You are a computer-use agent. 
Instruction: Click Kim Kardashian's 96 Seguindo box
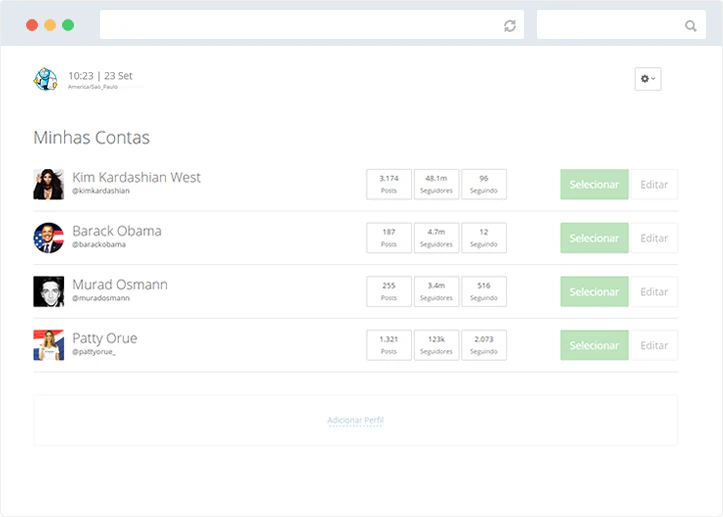484,184
